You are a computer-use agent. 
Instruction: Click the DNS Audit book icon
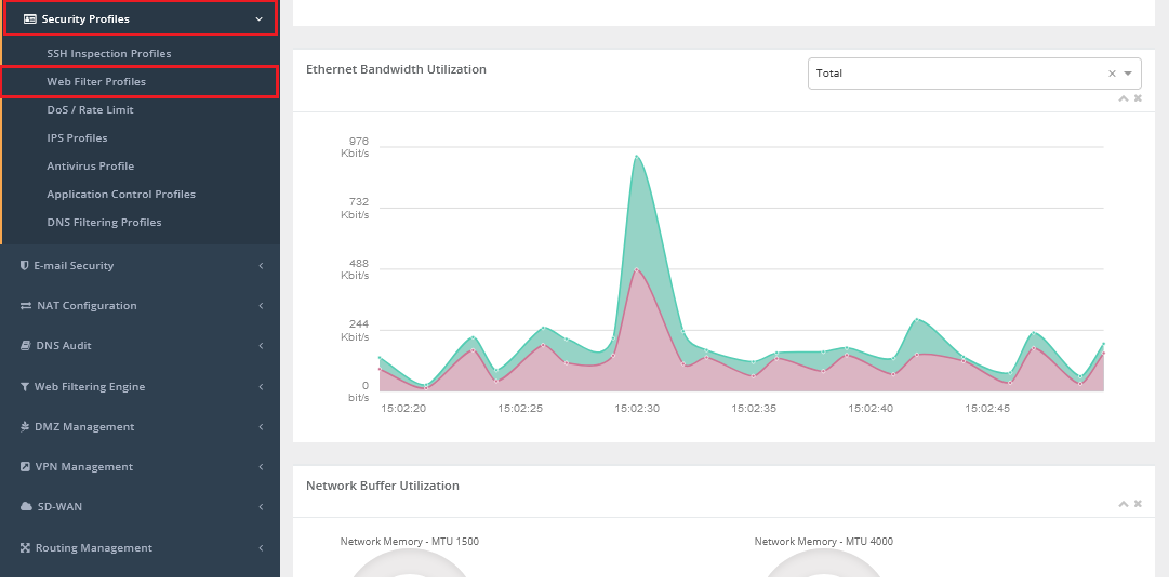[26, 346]
